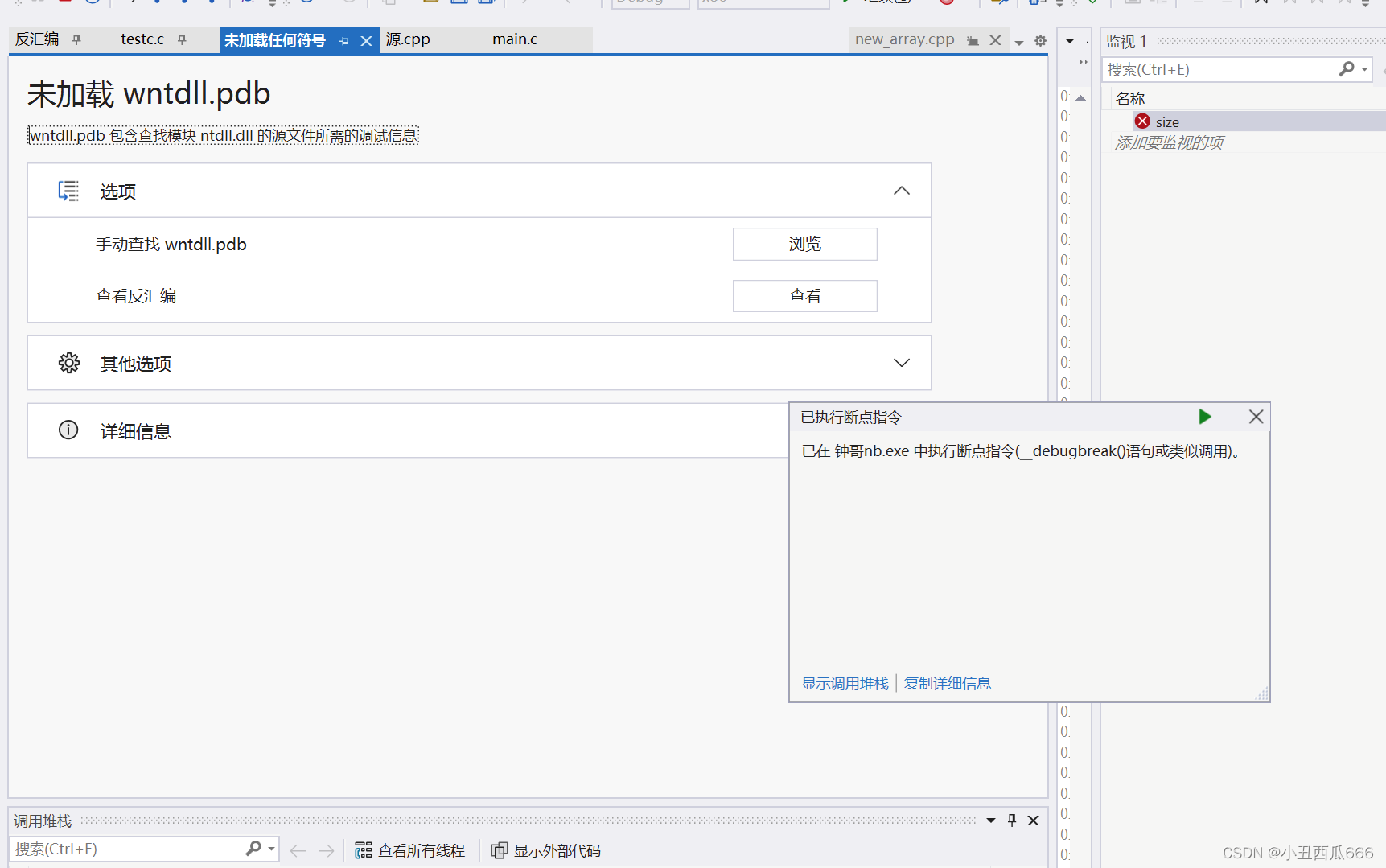Image resolution: width=1386 pixels, height=868 pixels.
Task: Toggle auto-hide pin on 调用堆栈 panel
Action: [1012, 821]
